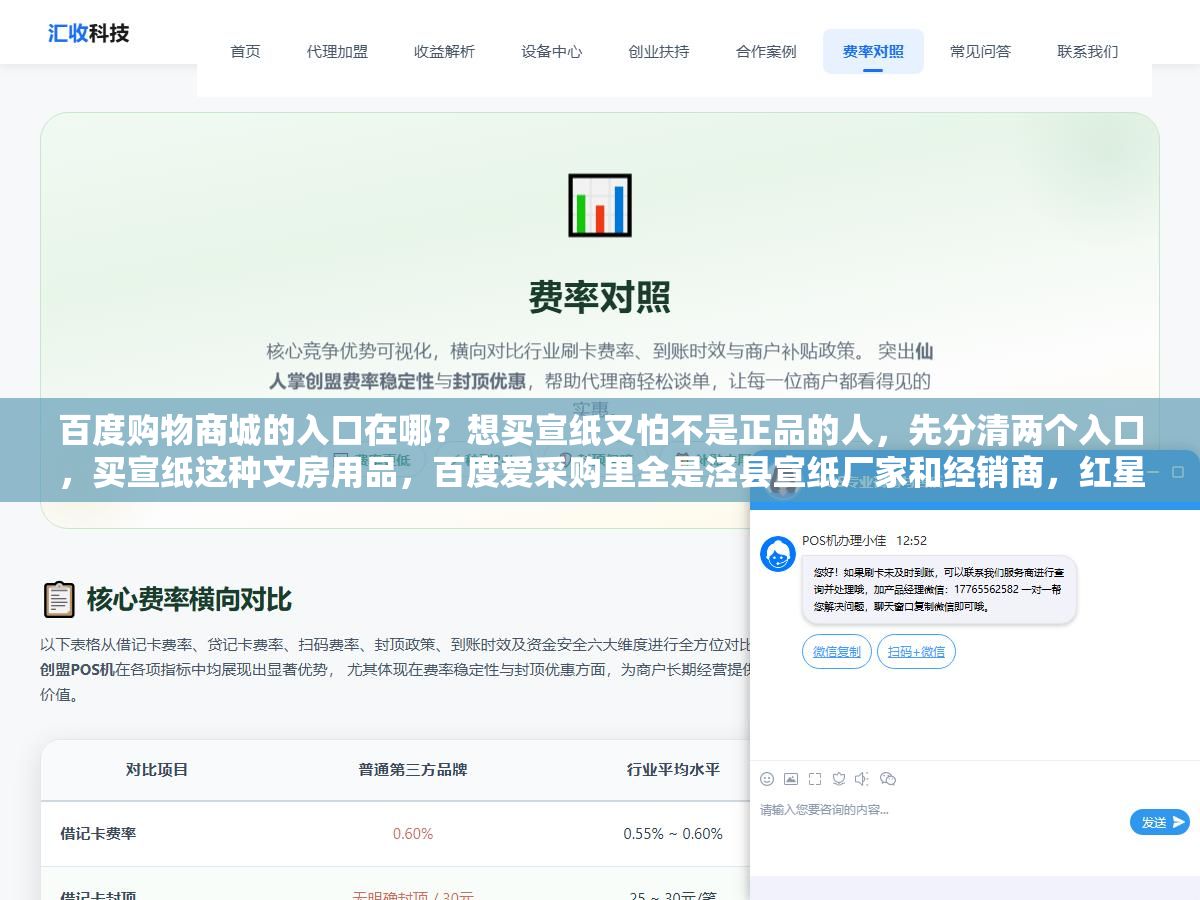Image resolution: width=1200 pixels, height=900 pixels.
Task: Click the 0.55% ~ 0.60% cell
Action: click(x=673, y=833)
